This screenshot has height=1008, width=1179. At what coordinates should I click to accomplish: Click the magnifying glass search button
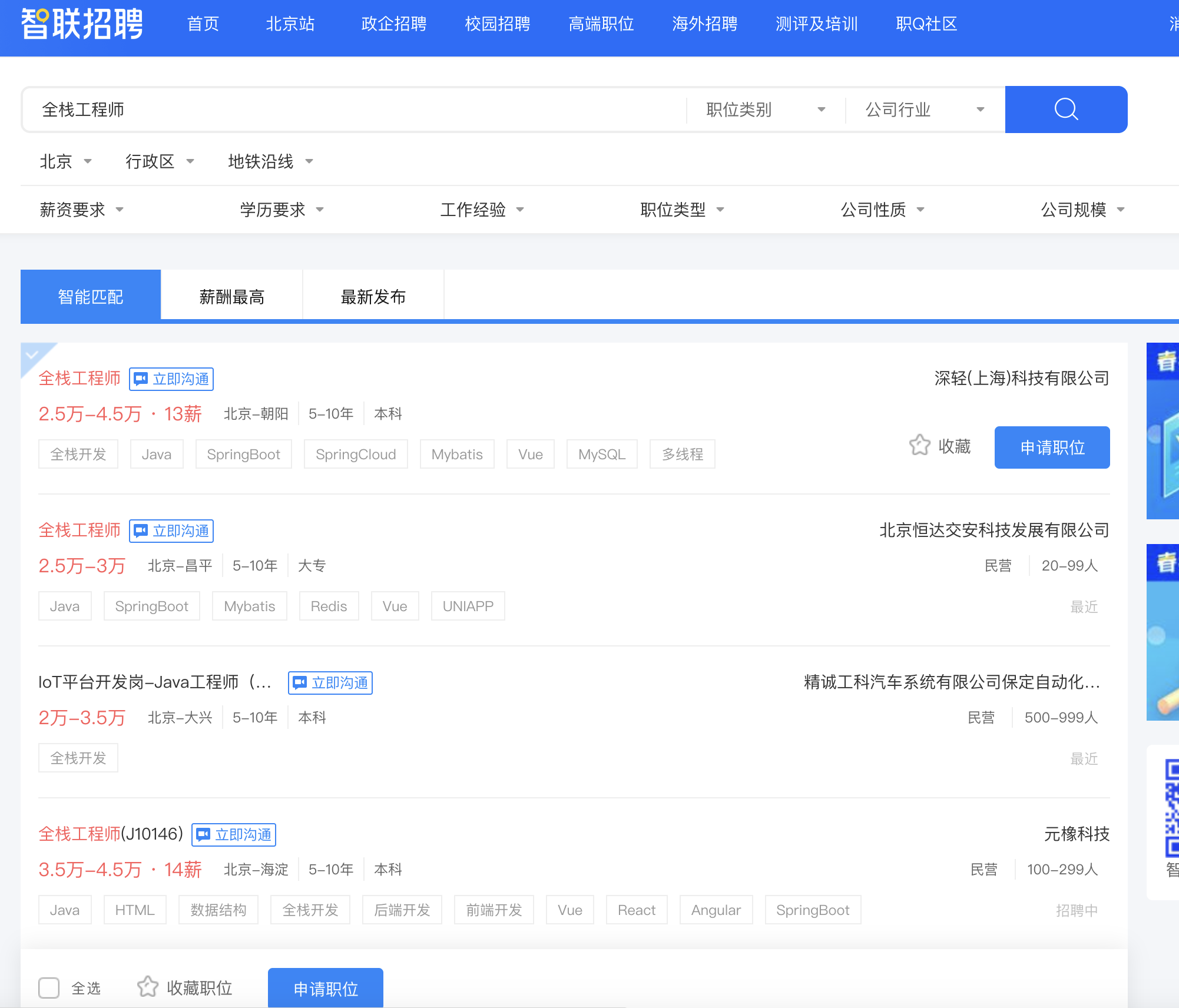[1065, 110]
